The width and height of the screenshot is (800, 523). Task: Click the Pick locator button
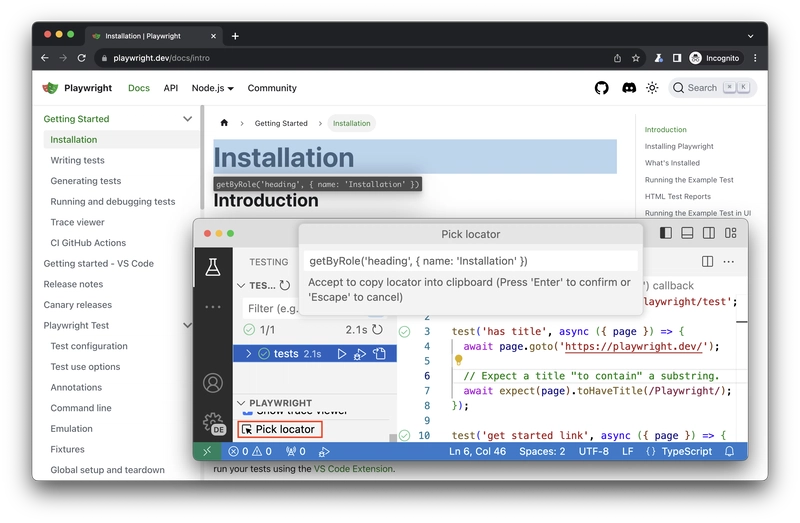[280, 430]
